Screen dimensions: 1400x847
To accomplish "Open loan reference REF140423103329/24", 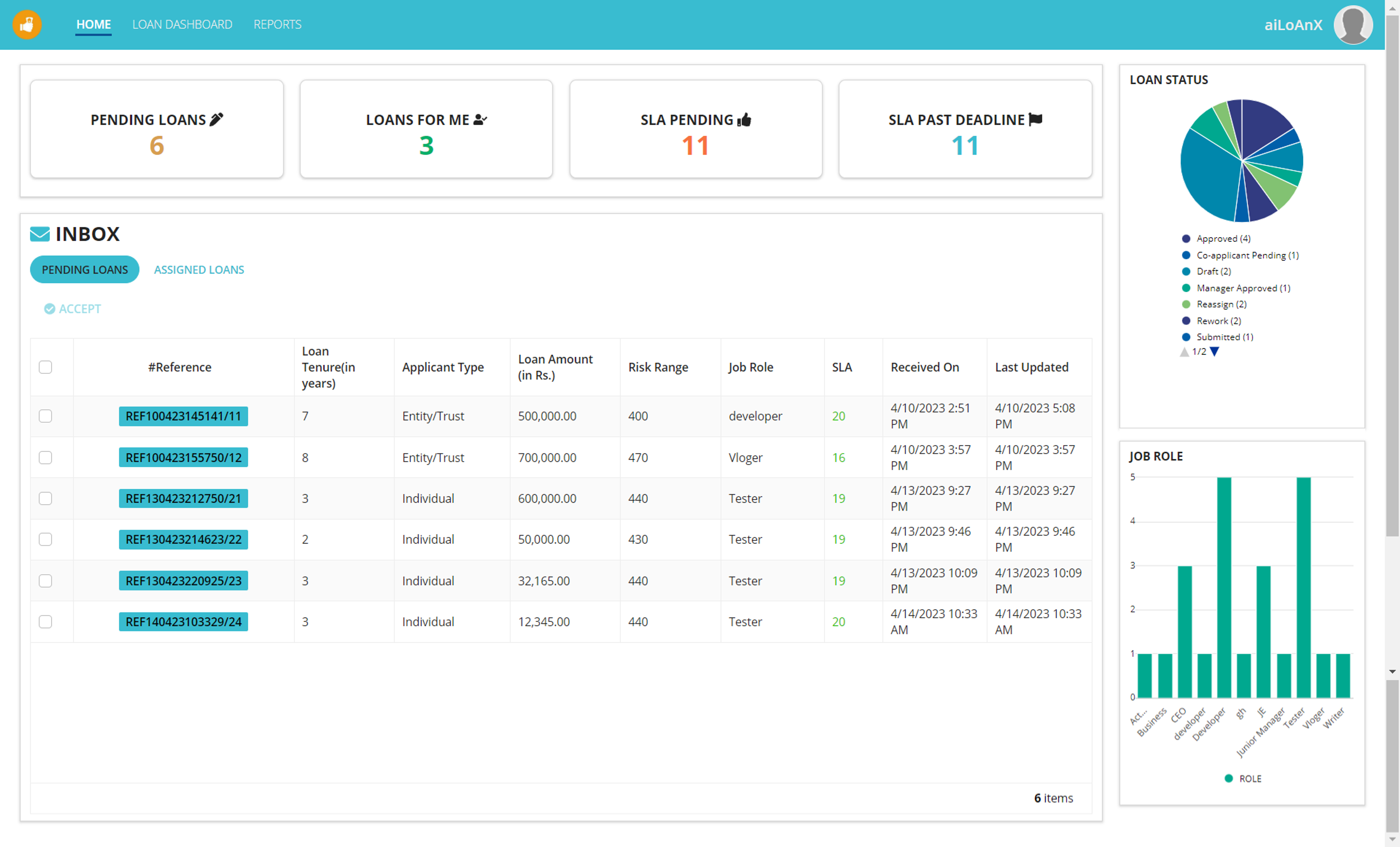I will (183, 622).
